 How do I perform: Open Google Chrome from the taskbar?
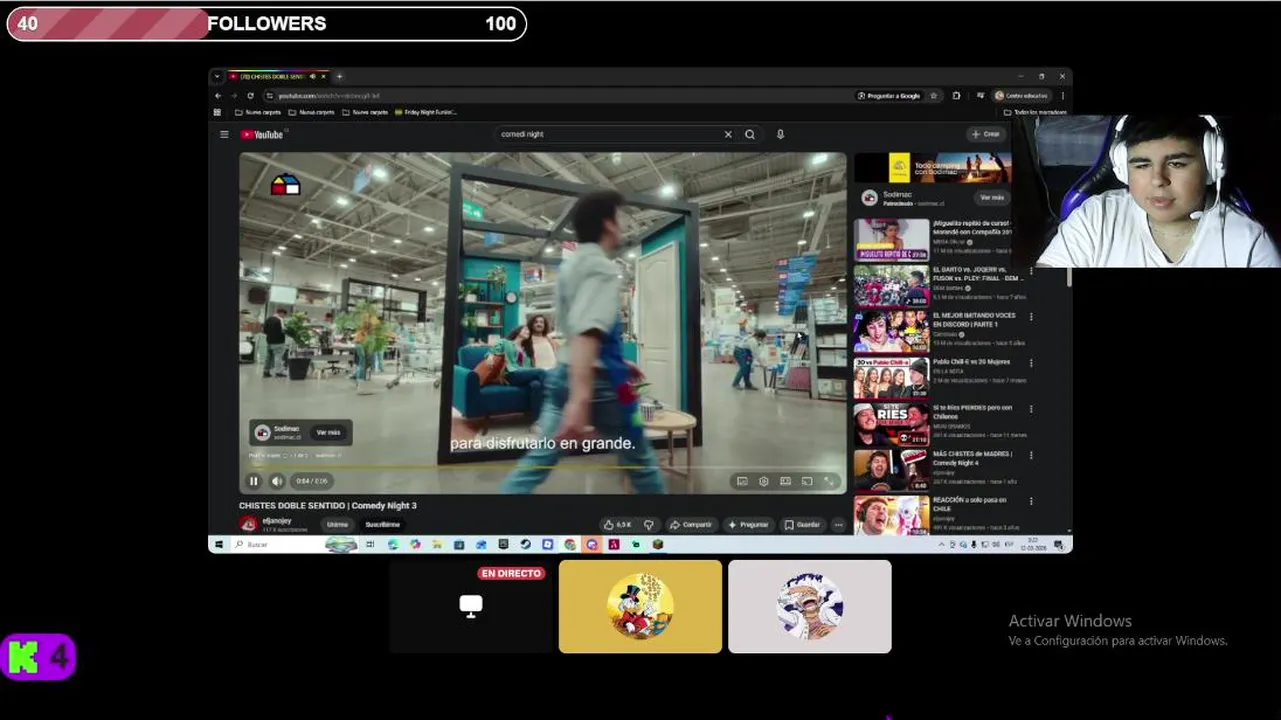point(570,544)
